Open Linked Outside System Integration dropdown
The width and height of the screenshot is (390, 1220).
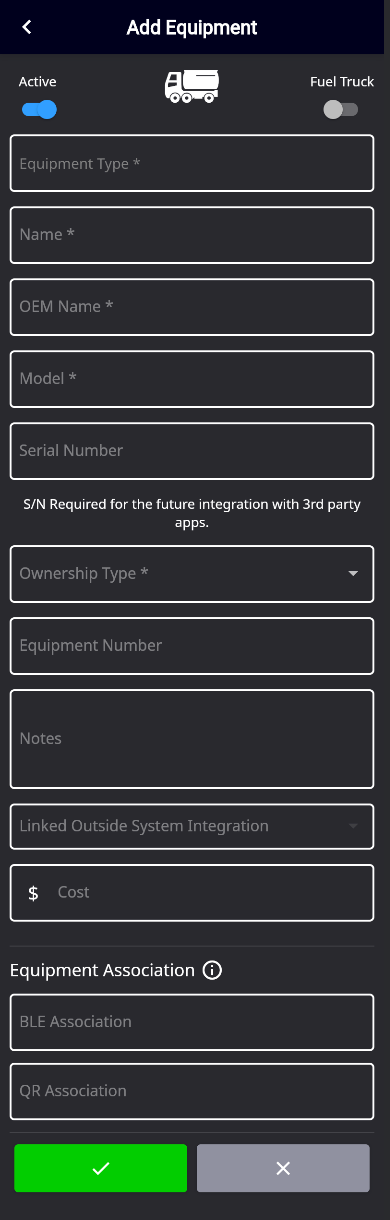tap(192, 827)
